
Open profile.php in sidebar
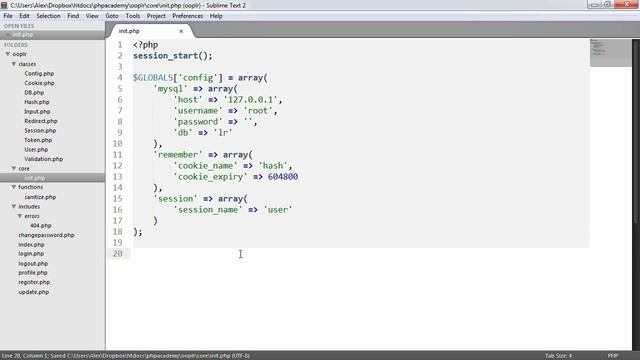click(x=33, y=273)
